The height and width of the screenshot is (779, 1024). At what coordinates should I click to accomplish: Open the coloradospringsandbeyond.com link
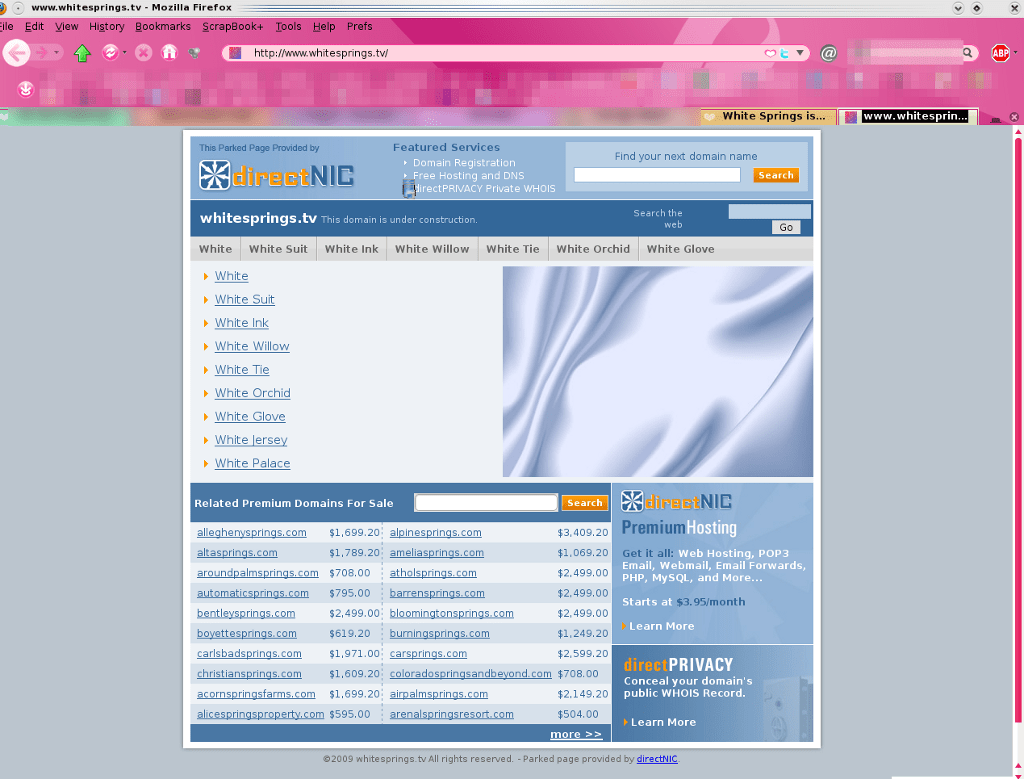point(470,674)
